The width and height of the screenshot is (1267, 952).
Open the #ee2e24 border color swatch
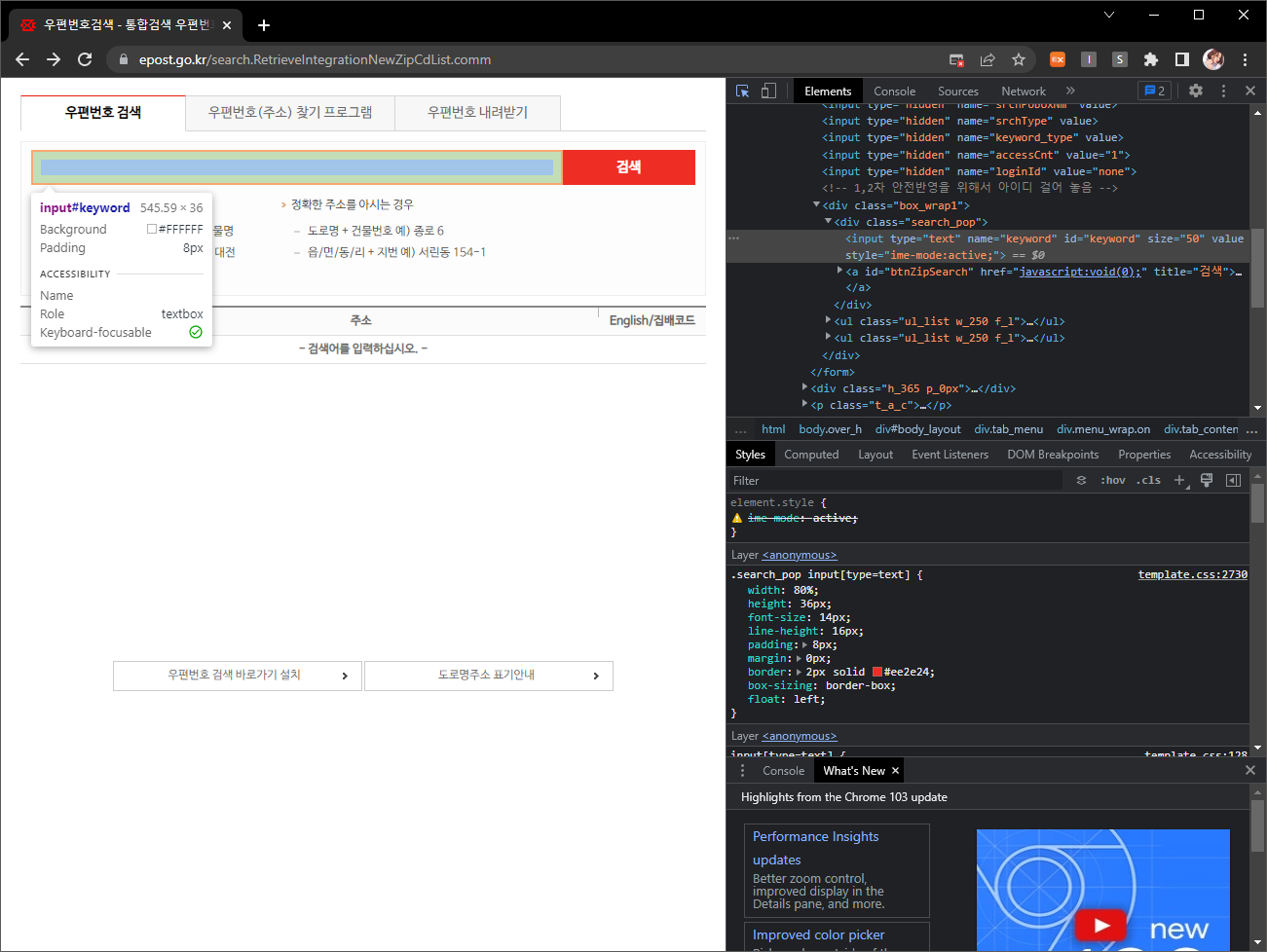877,672
